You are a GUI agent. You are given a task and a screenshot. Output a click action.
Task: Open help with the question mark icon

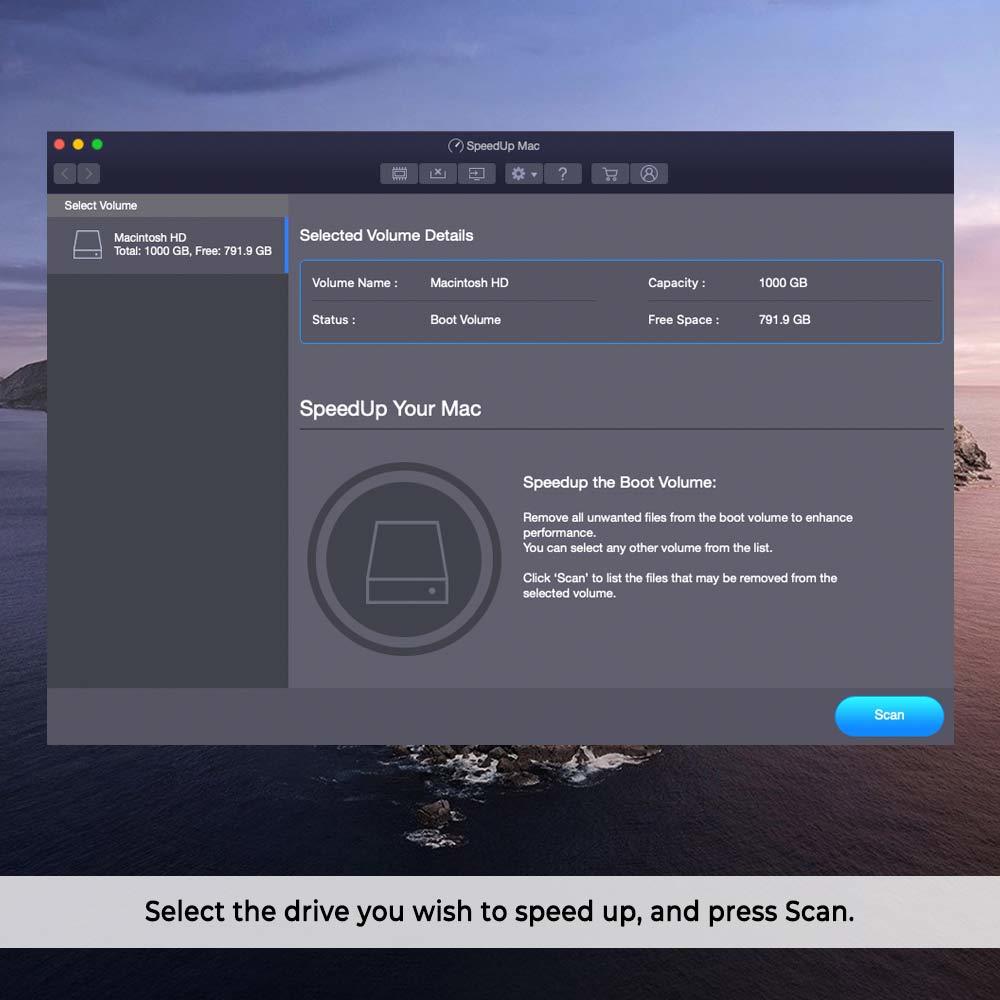click(x=562, y=173)
